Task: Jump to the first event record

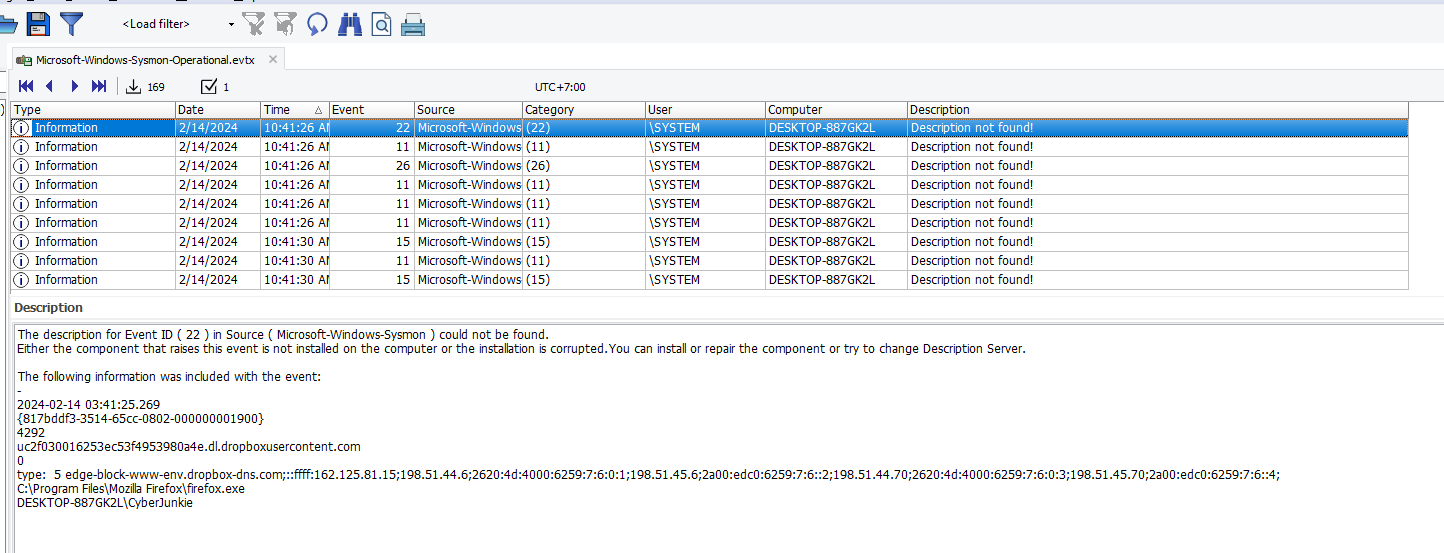Action: point(26,87)
